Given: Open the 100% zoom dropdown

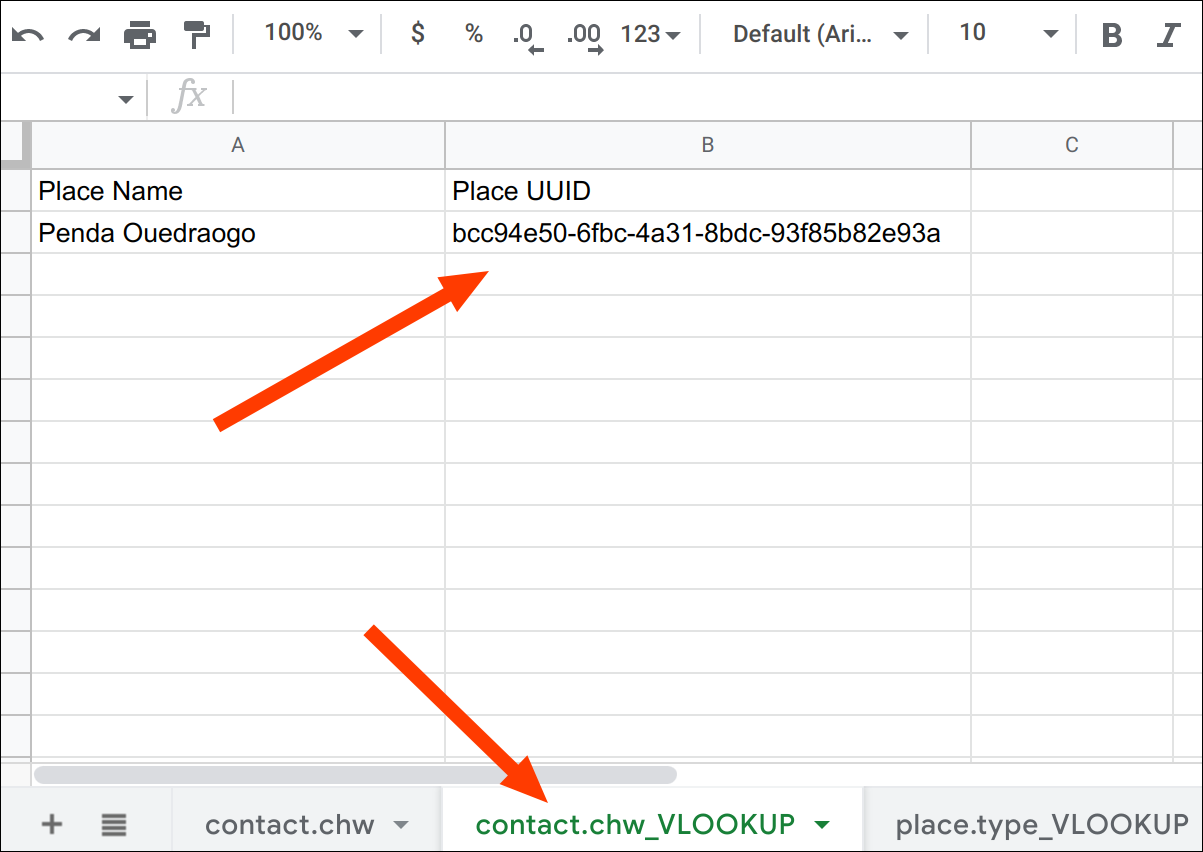Looking at the screenshot, I should click(x=313, y=34).
